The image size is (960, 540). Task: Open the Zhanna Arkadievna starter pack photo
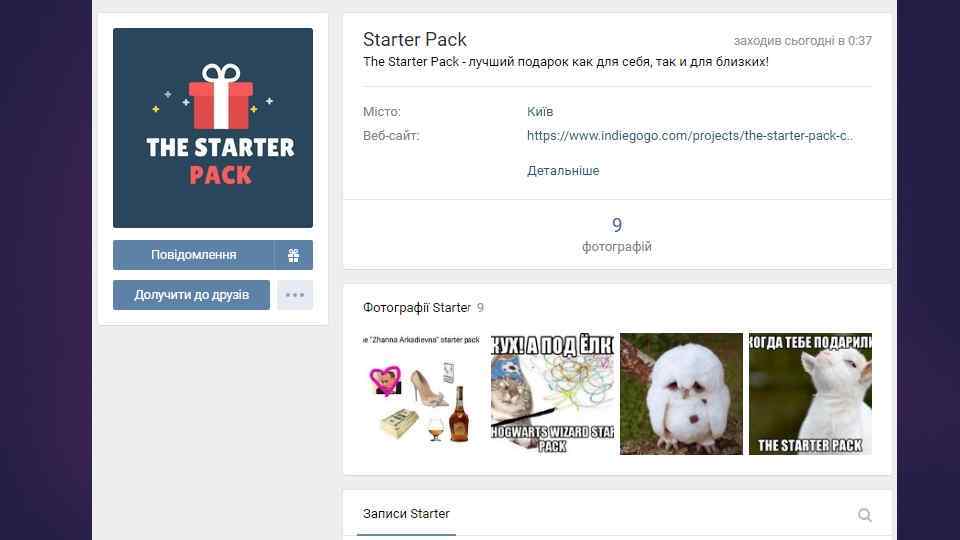coord(423,394)
